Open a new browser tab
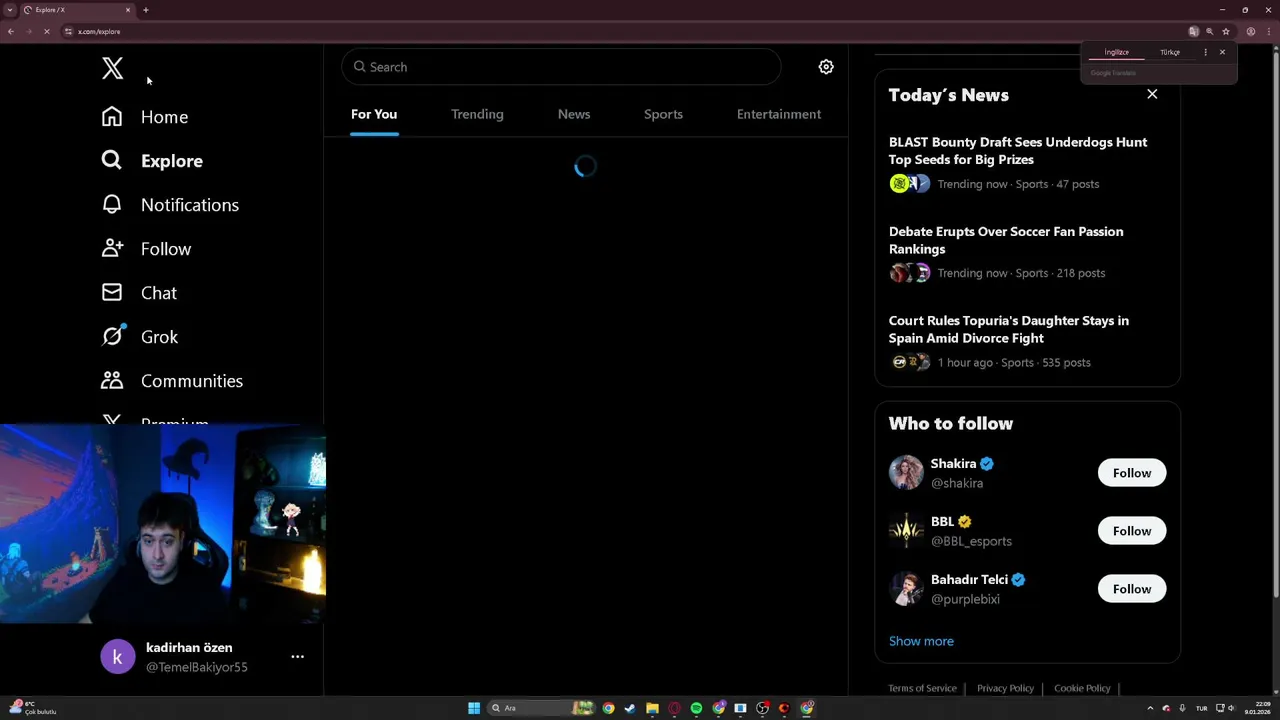Viewport: 1280px width, 720px height. pos(145,10)
